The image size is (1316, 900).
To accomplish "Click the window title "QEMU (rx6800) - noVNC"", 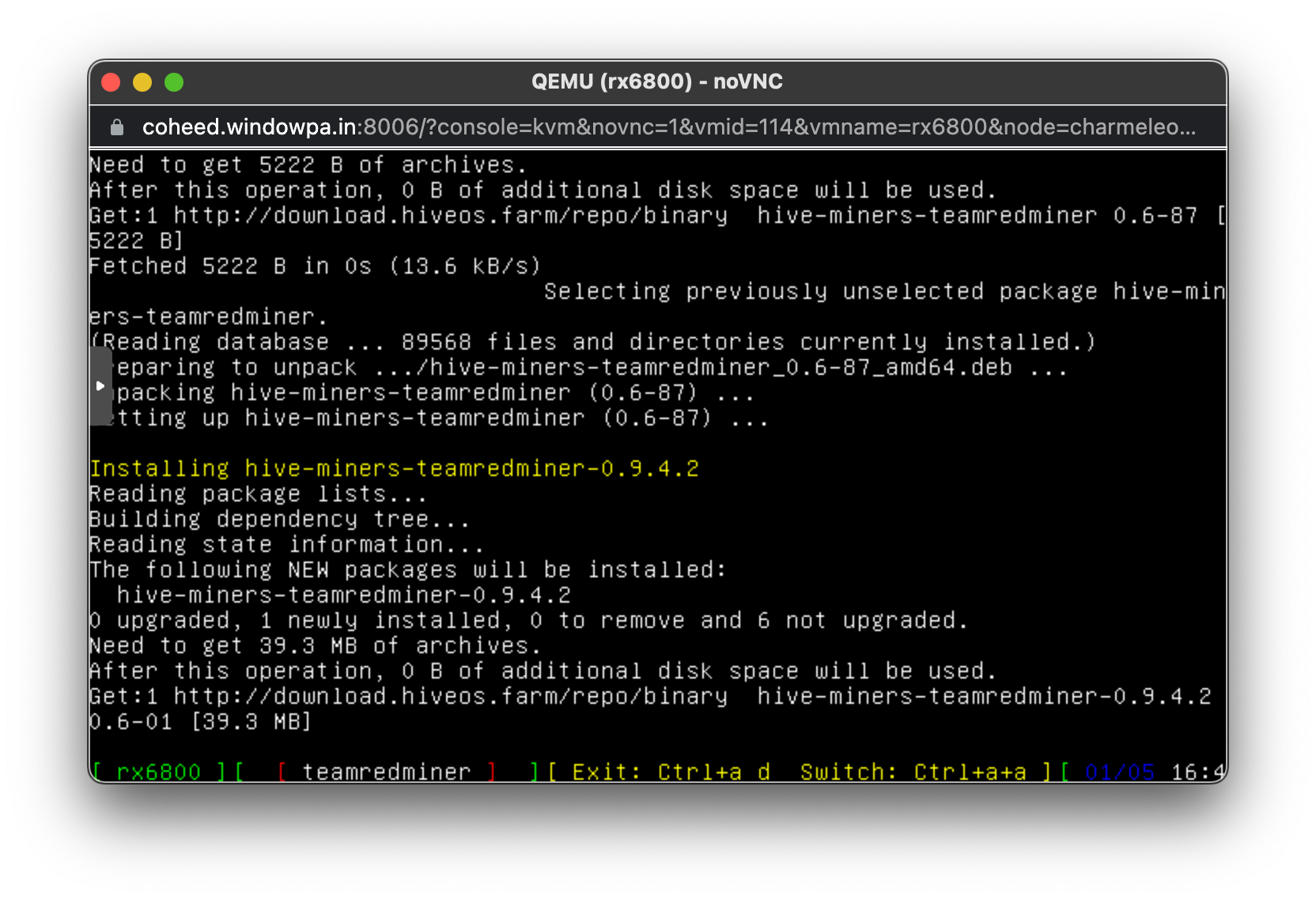I will pyautogui.click(x=657, y=81).
